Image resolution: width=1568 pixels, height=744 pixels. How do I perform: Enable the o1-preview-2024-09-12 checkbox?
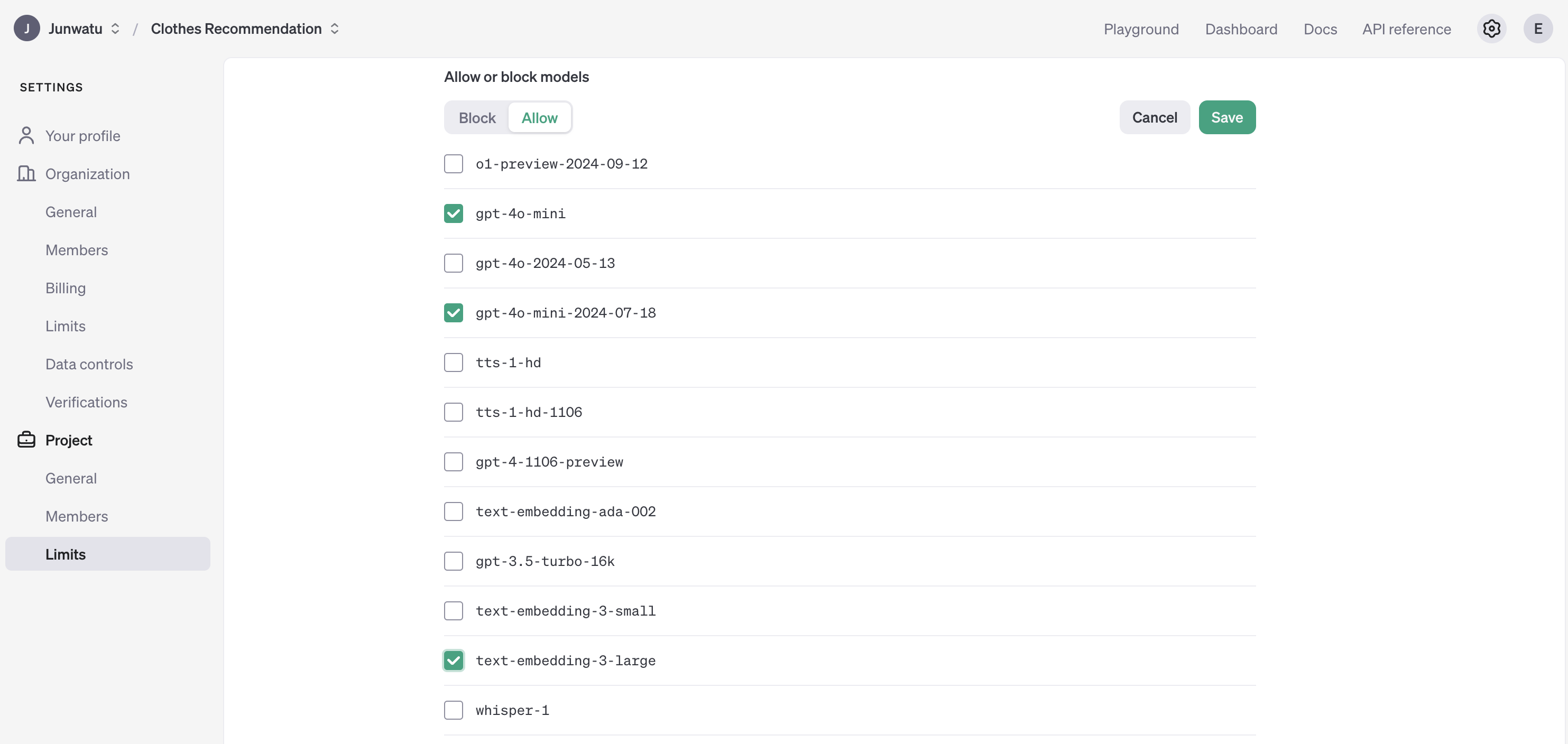point(454,164)
